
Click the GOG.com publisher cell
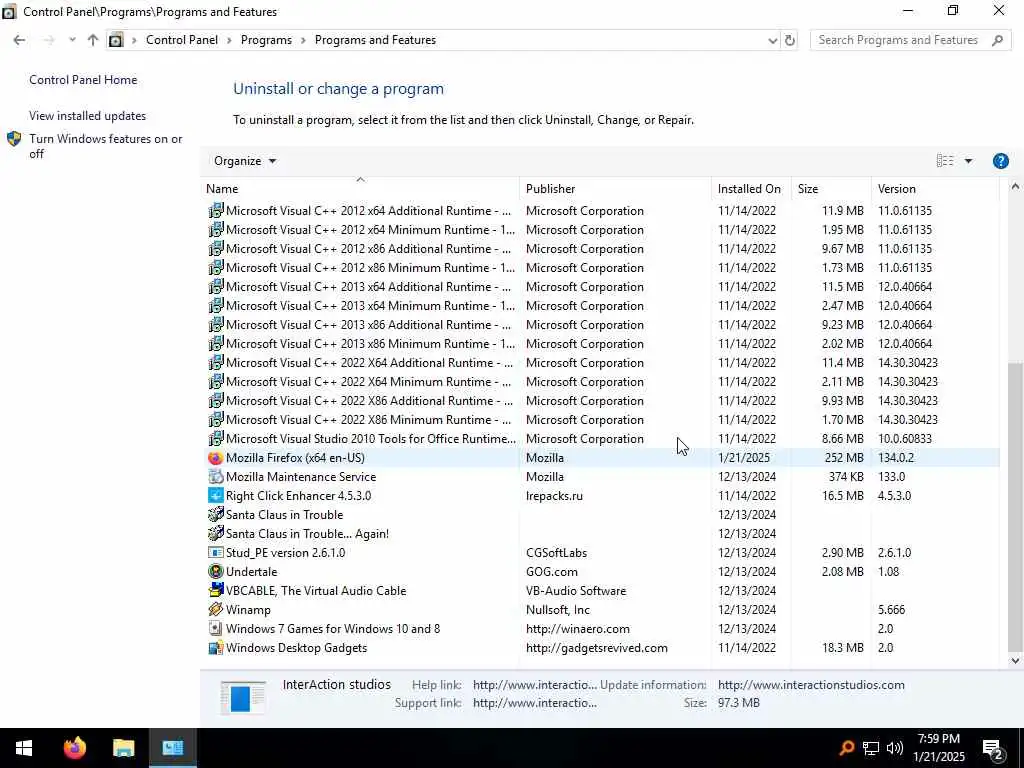552,571
